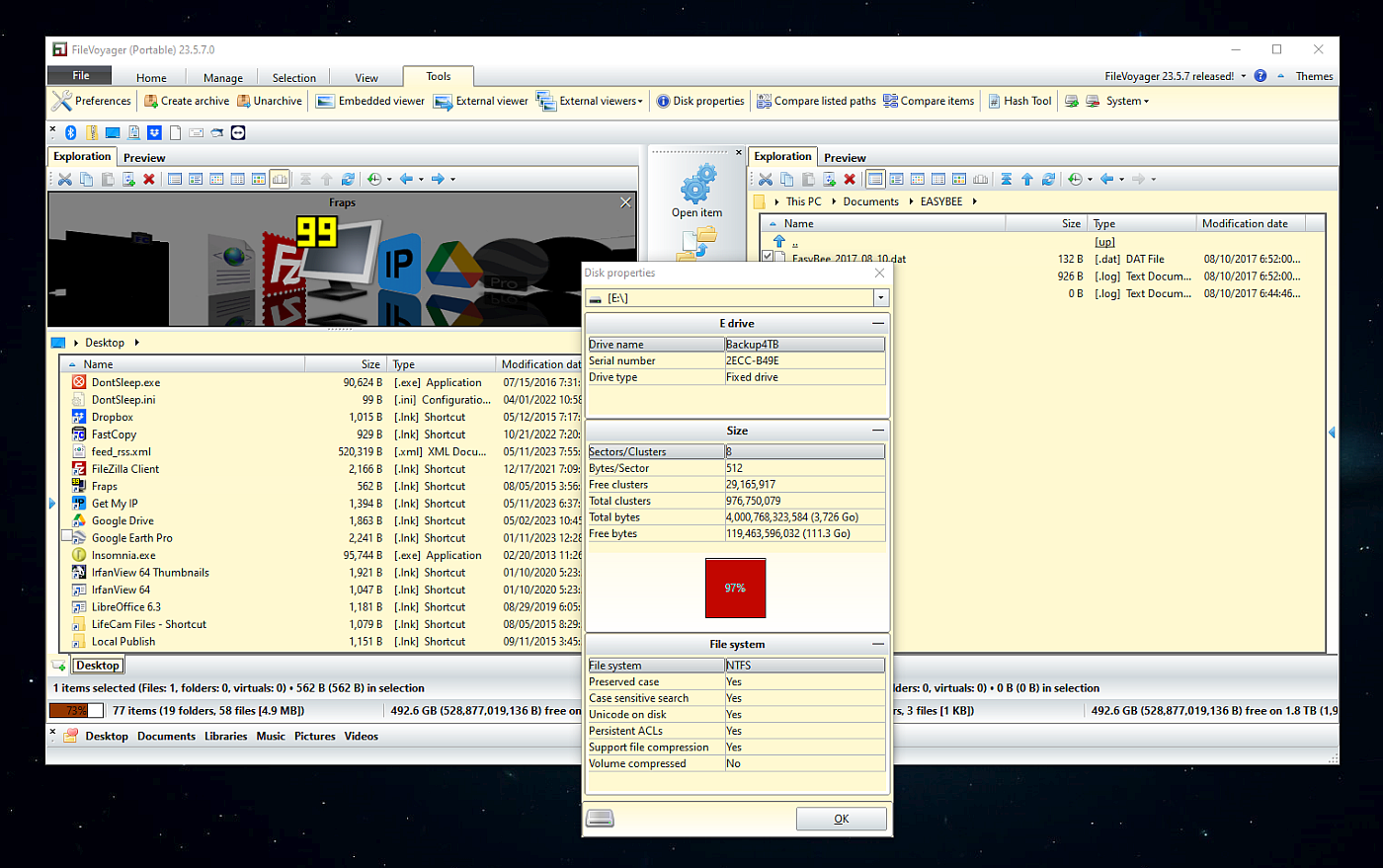Screen dimensions: 1383x868
Task: Switch to the View ribbon tab
Action: (366, 77)
